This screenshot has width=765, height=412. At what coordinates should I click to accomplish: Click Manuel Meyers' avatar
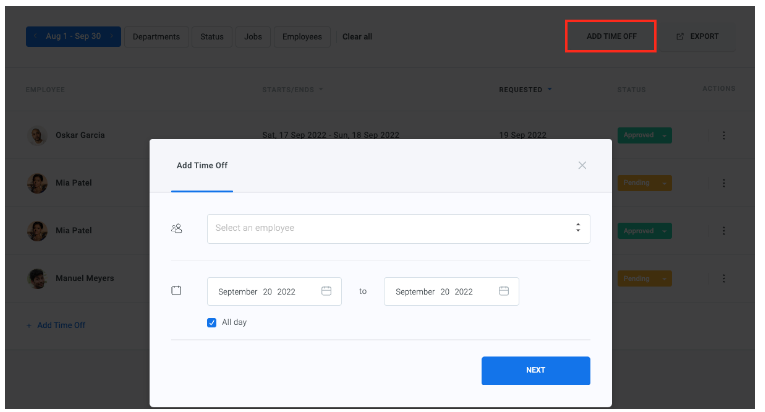[x=37, y=279]
